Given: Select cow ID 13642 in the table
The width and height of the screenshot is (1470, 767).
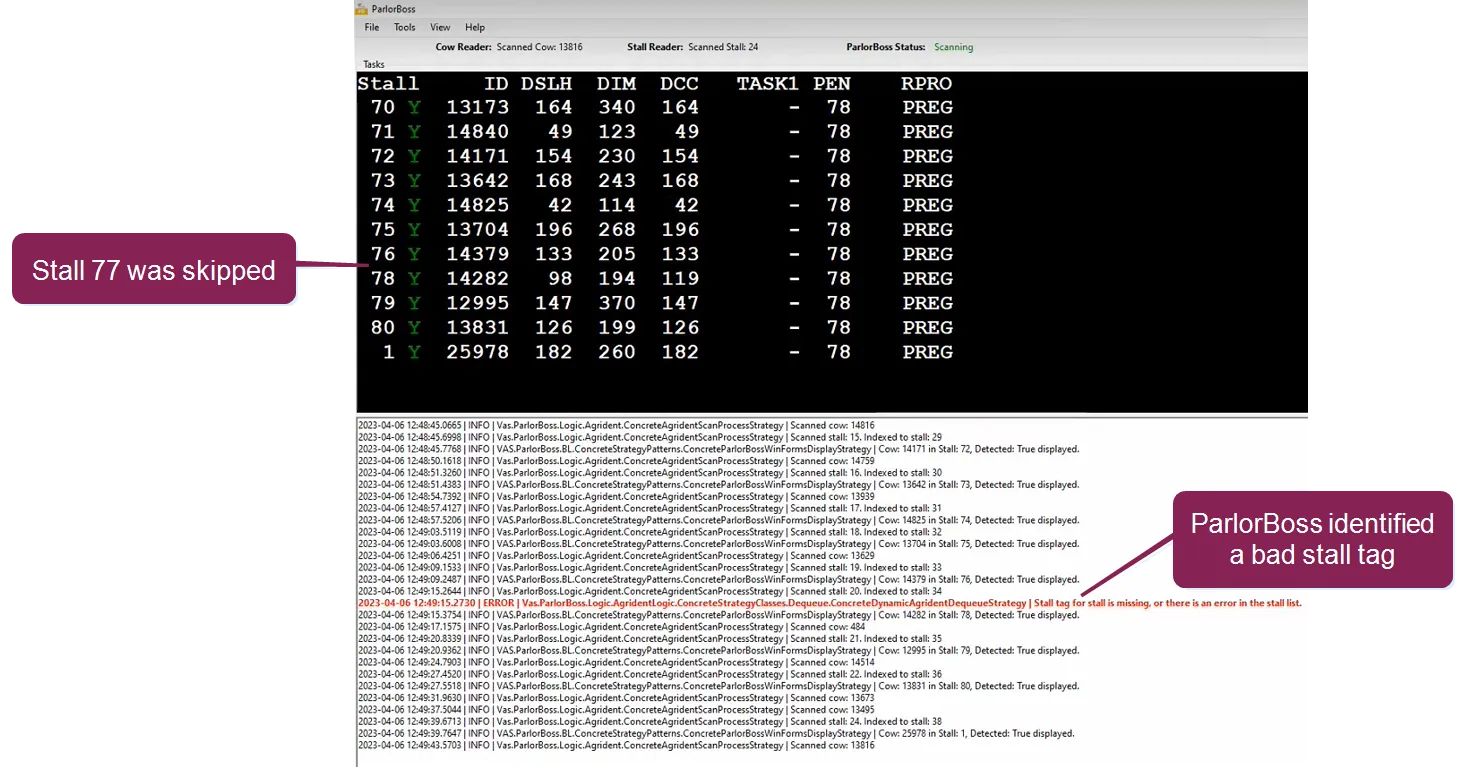Looking at the screenshot, I should click(x=477, y=181).
